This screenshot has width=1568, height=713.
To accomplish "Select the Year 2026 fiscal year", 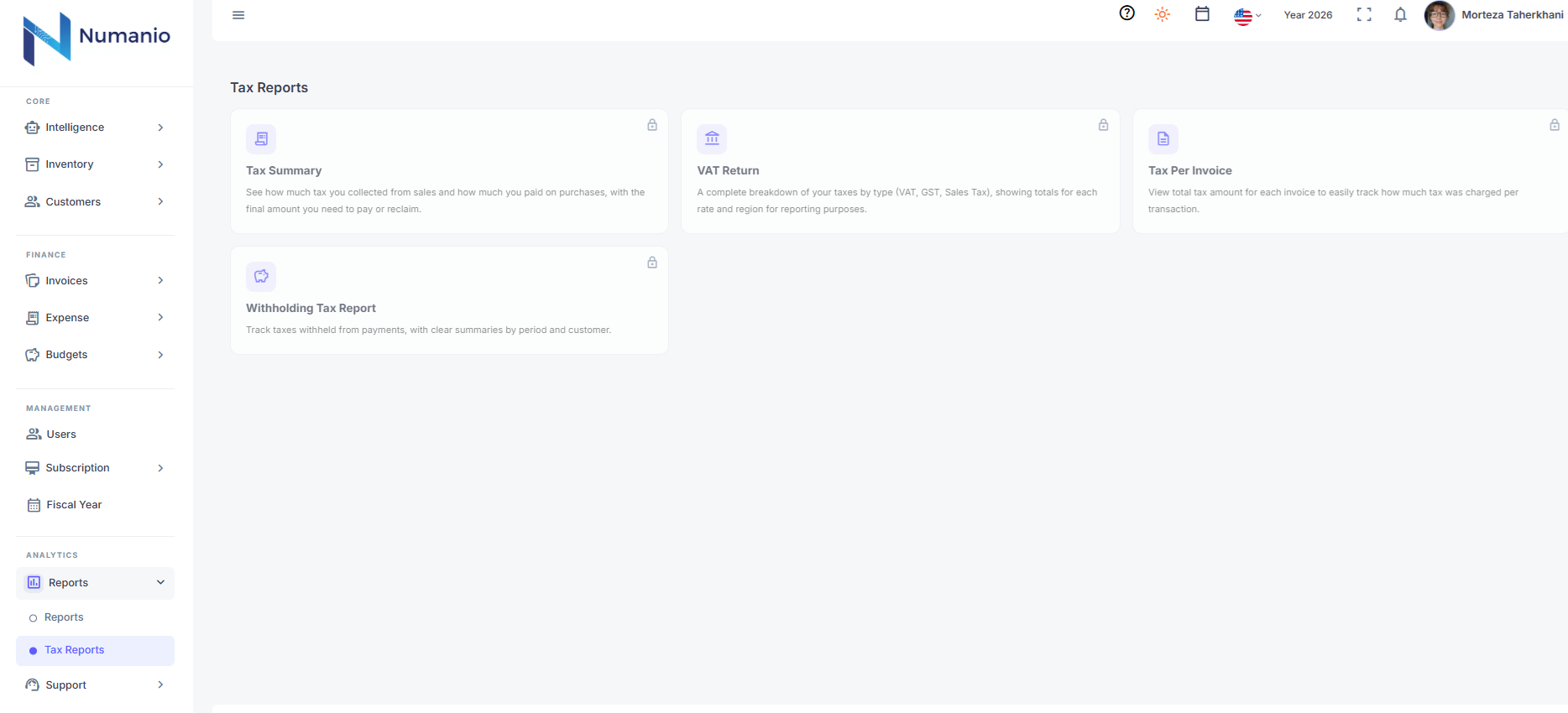I will tap(1308, 15).
